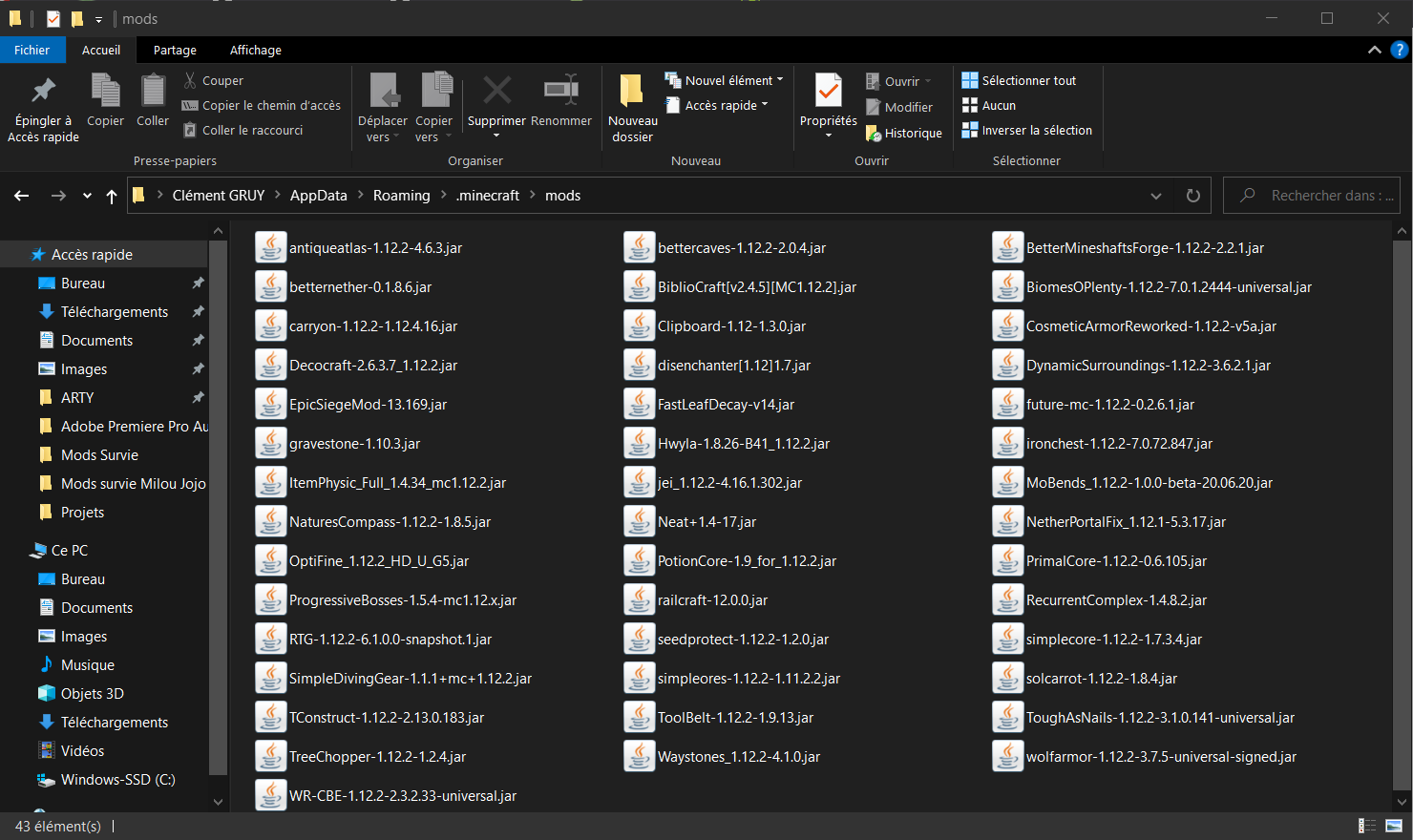
Task: Click the Rechercher dans search field
Action: 1312,195
